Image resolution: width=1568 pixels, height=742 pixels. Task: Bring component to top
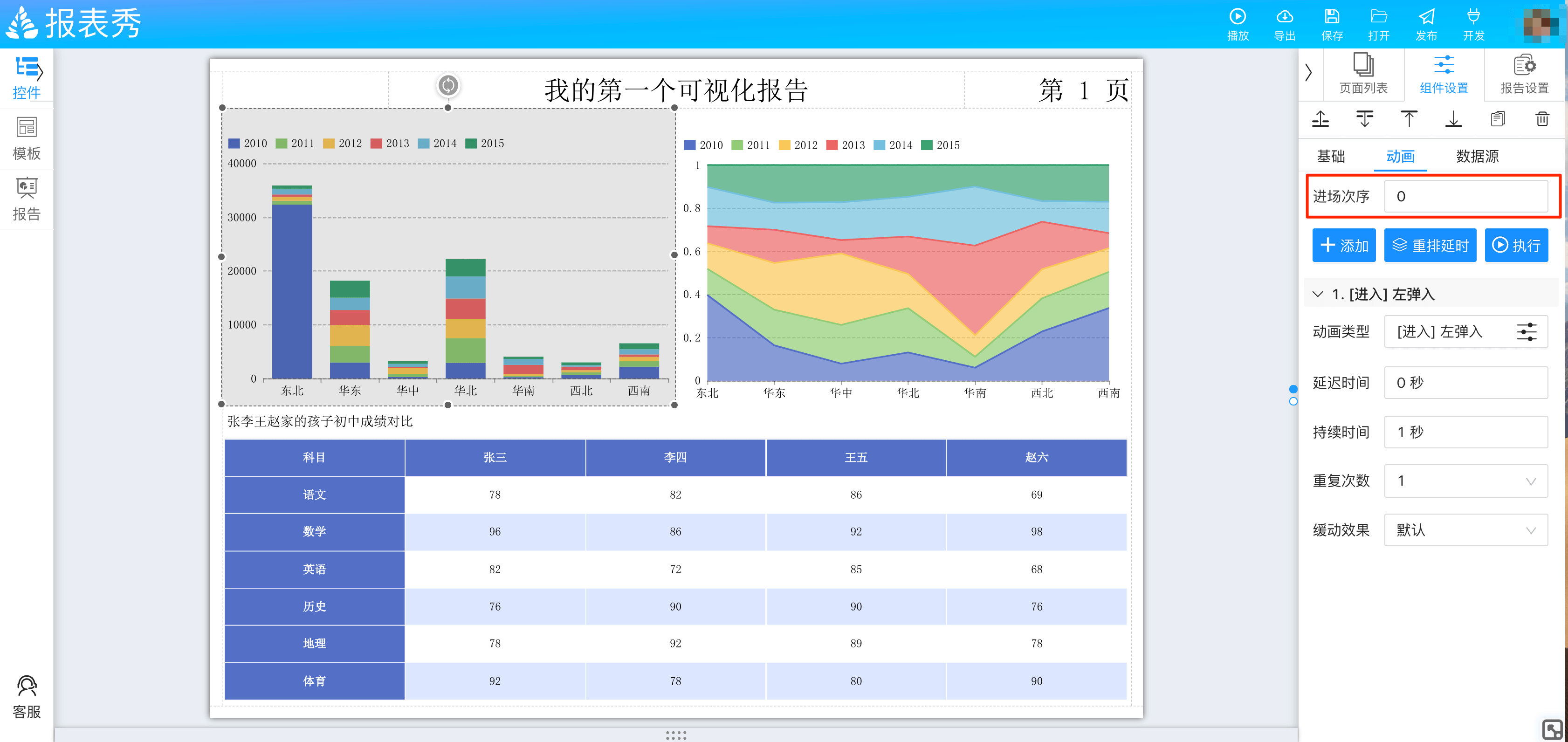tap(1409, 119)
